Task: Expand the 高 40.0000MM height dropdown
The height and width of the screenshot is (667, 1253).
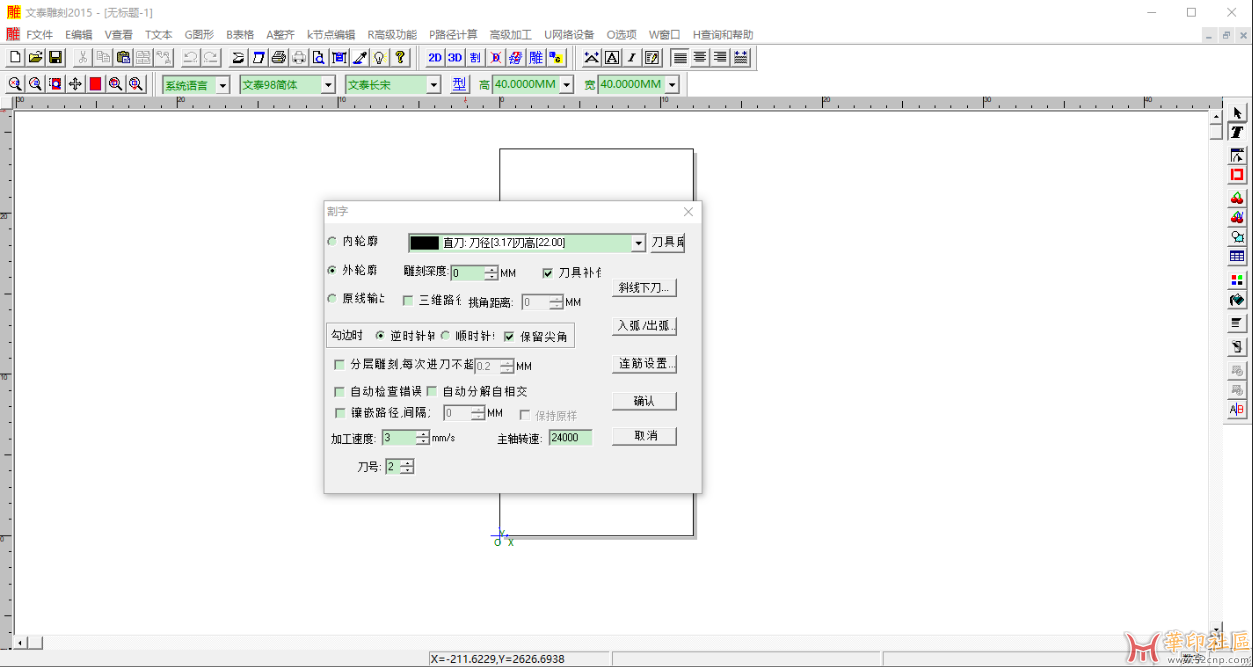Action: pos(564,84)
